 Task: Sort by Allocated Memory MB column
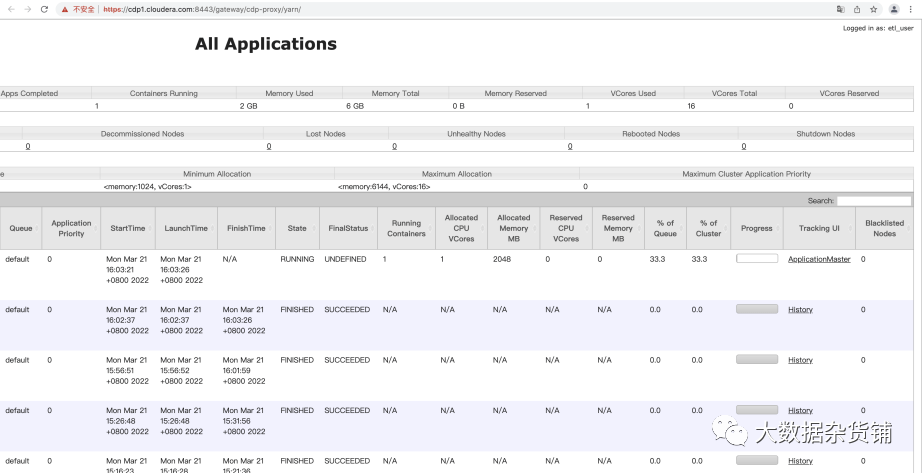(513, 228)
